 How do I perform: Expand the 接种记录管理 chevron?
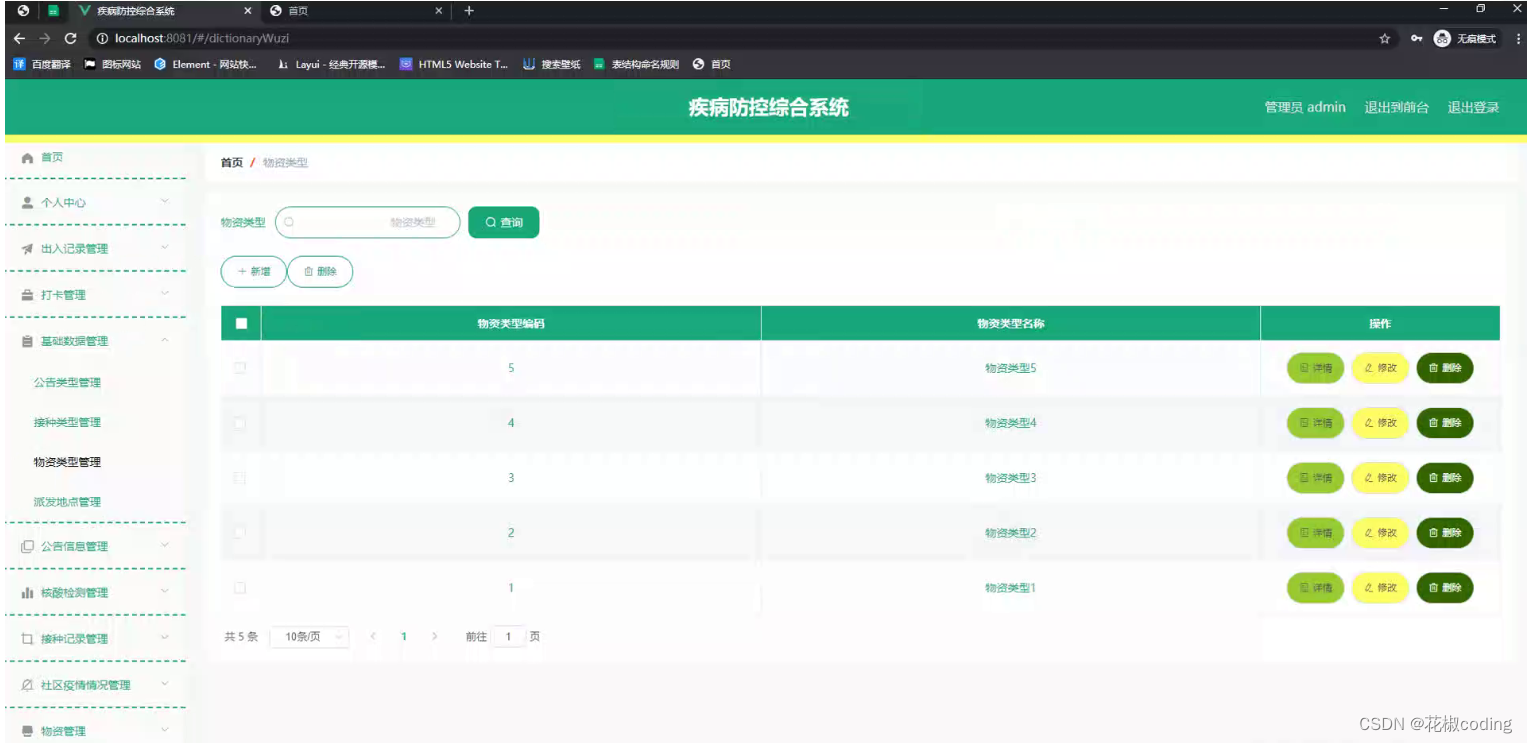click(x=165, y=638)
